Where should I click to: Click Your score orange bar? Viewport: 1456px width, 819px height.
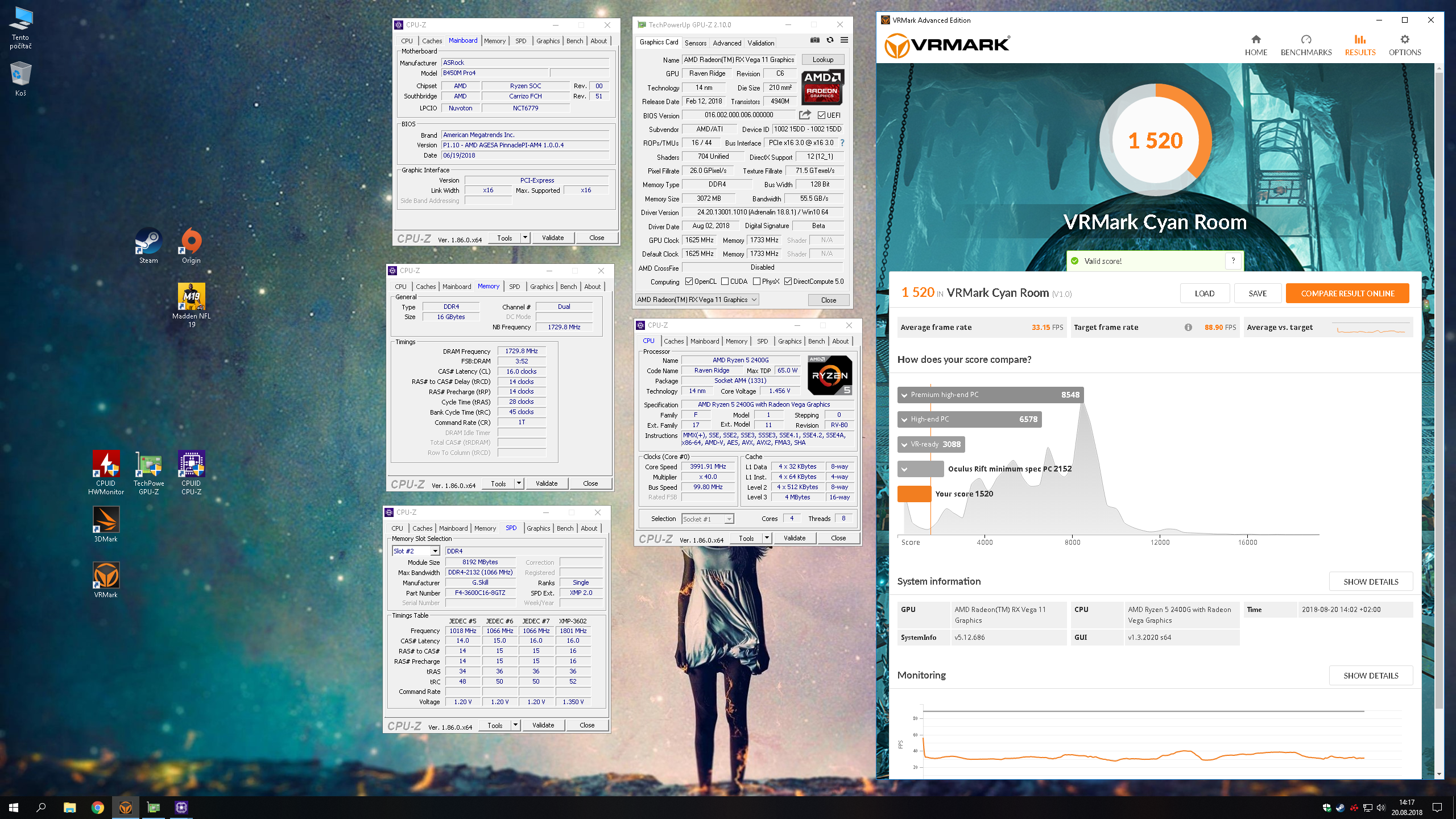pos(914,494)
